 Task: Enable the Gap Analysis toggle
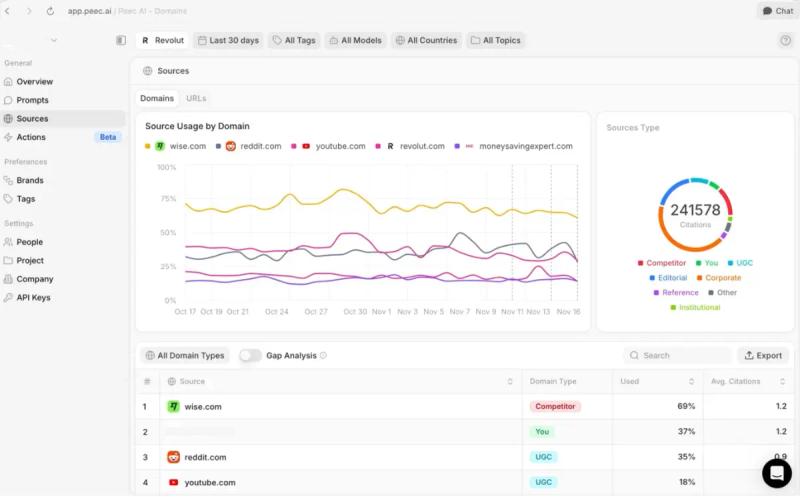(x=249, y=356)
